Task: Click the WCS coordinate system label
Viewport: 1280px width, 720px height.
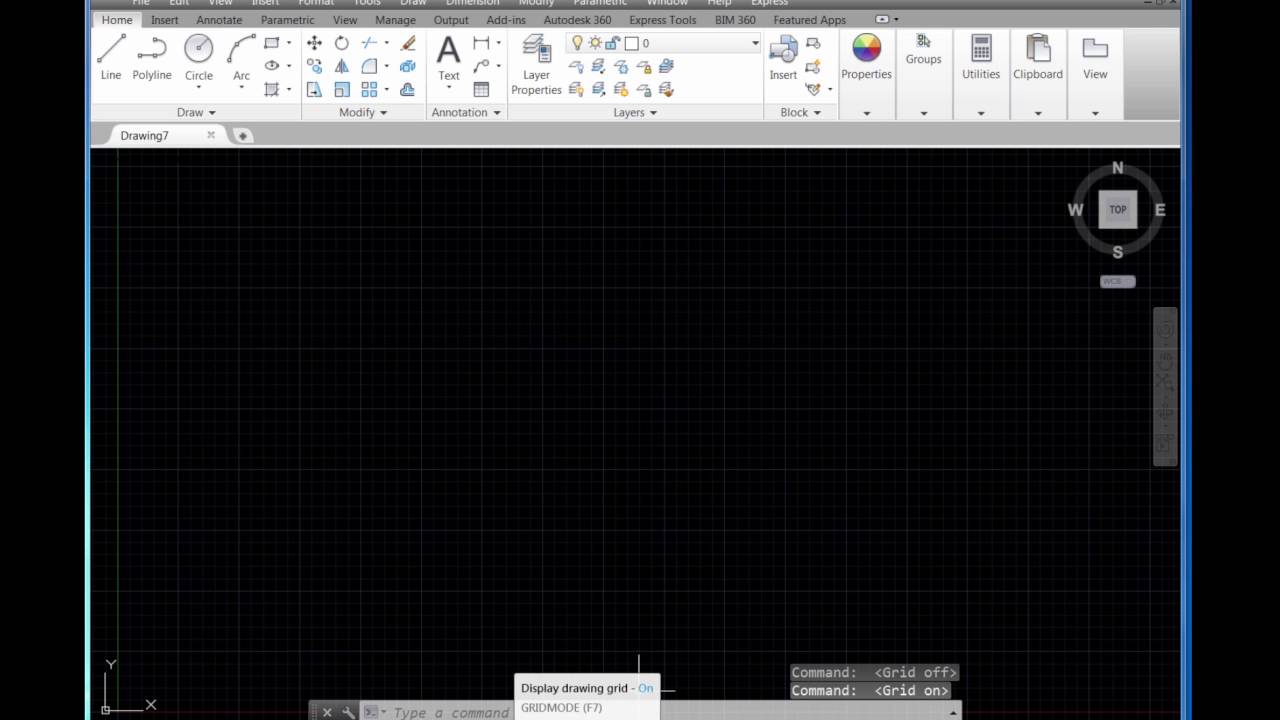Action: pyautogui.click(x=1117, y=282)
